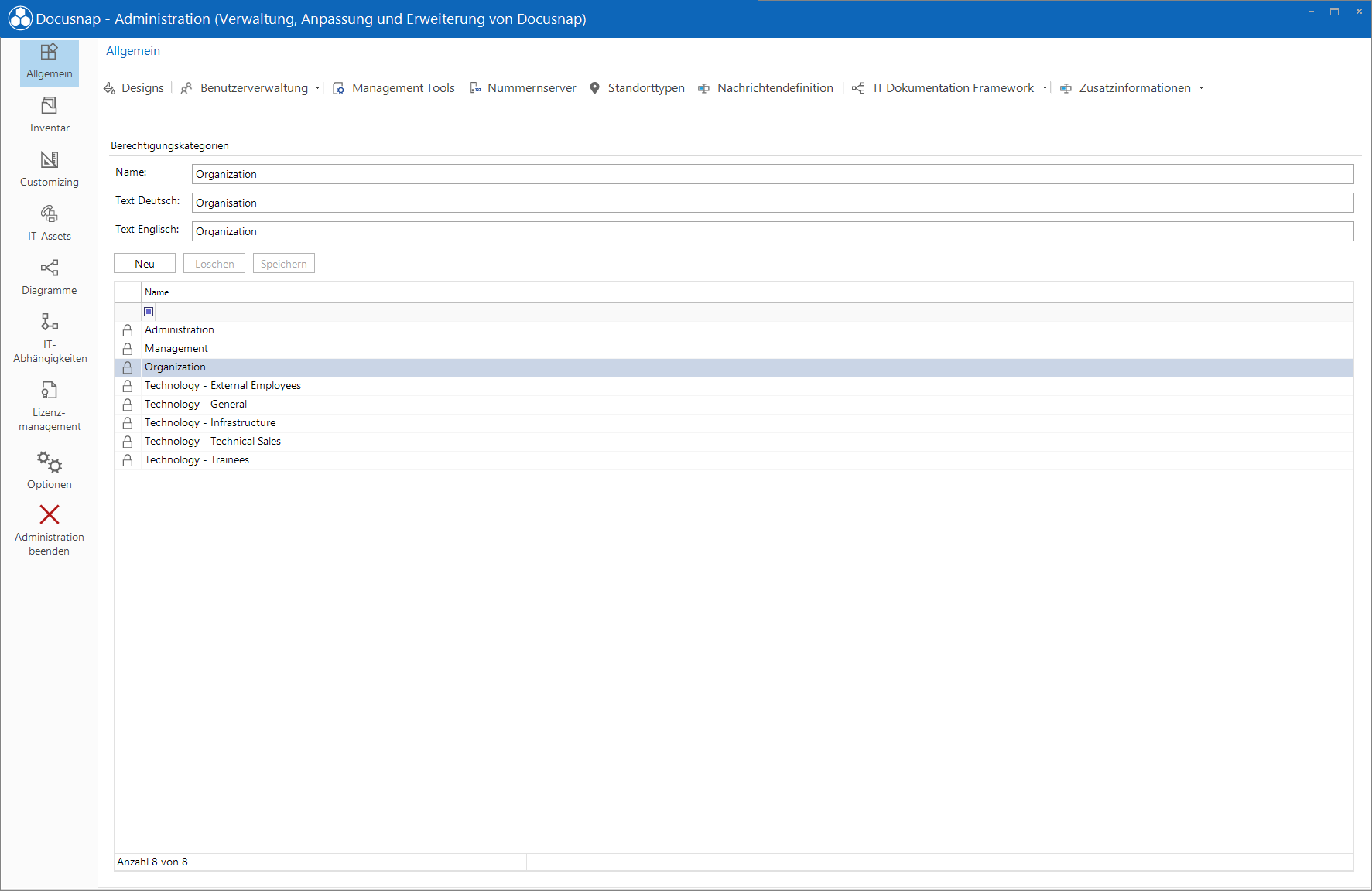Expand the IT Dokumentation Framework dropdown arrow
This screenshot has width=1372, height=891.
tap(1045, 88)
